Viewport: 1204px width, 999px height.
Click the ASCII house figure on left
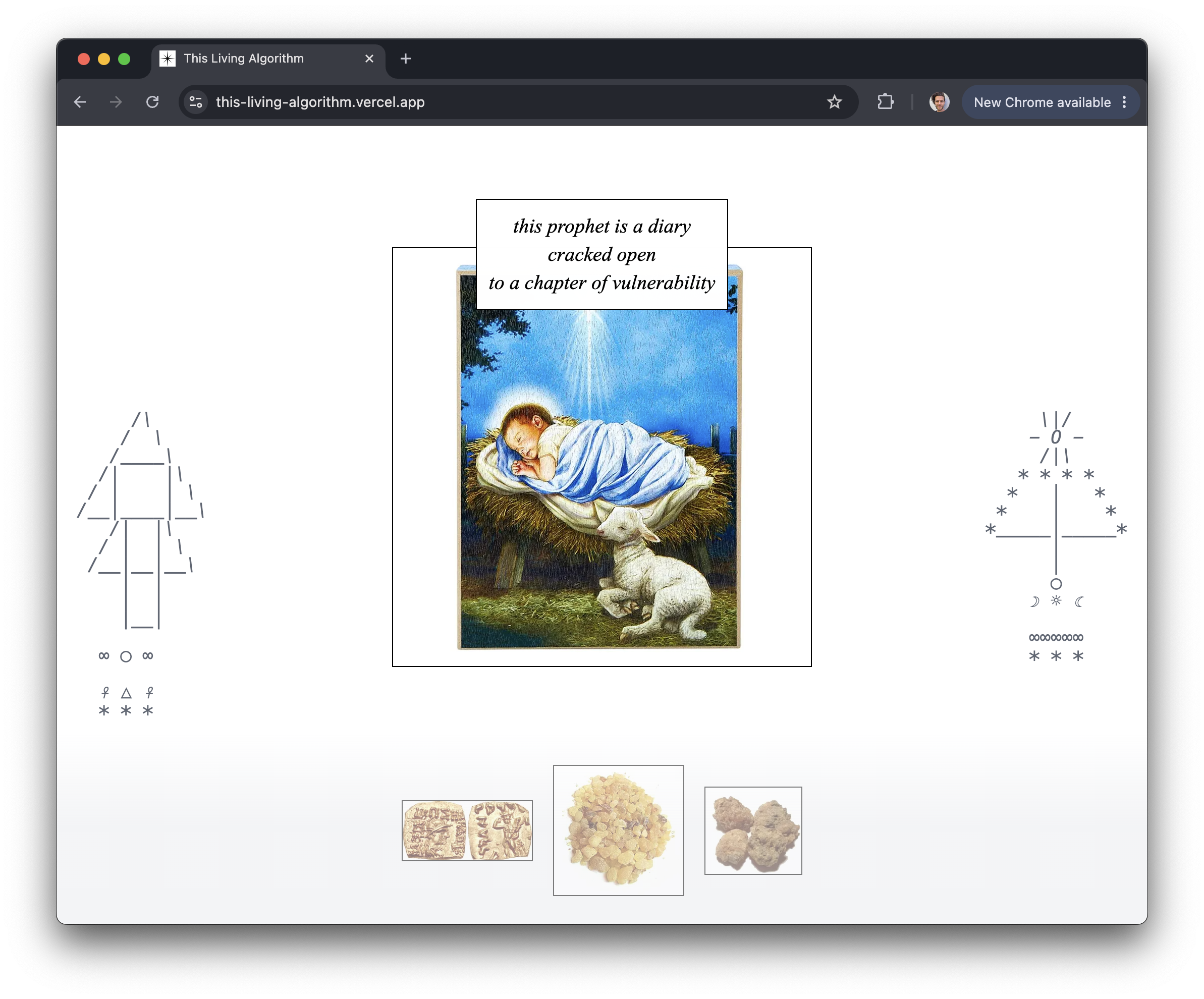[140, 564]
